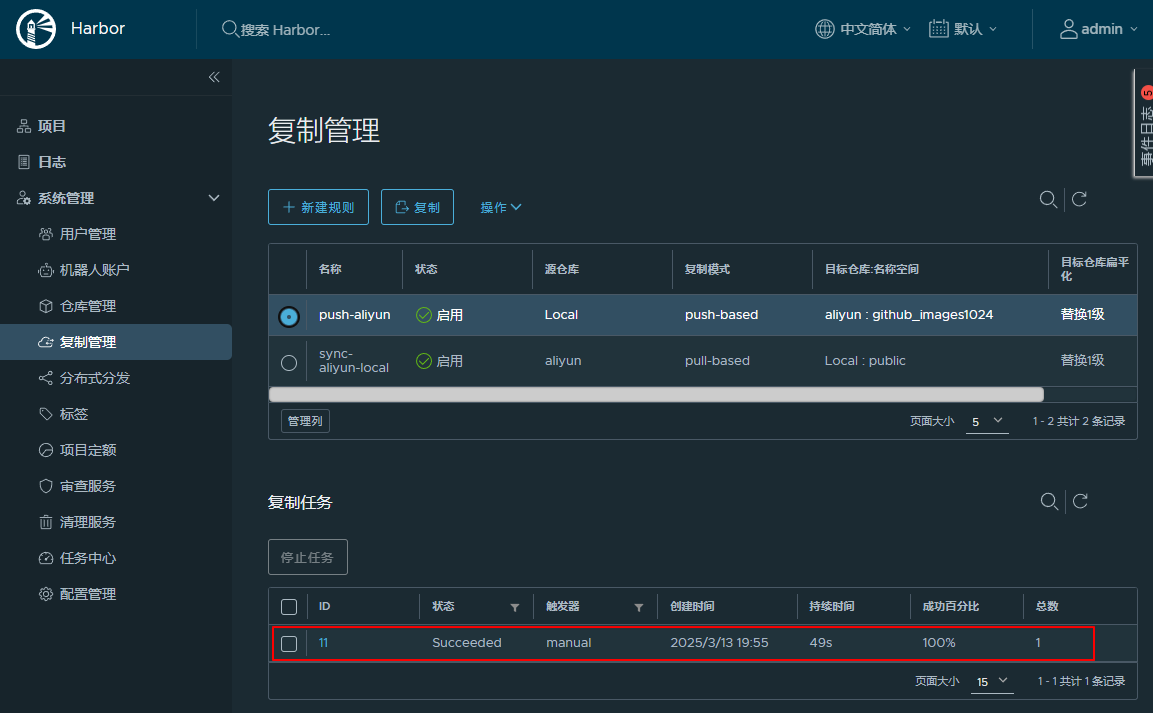Click the 新建规则 button

click(318, 207)
